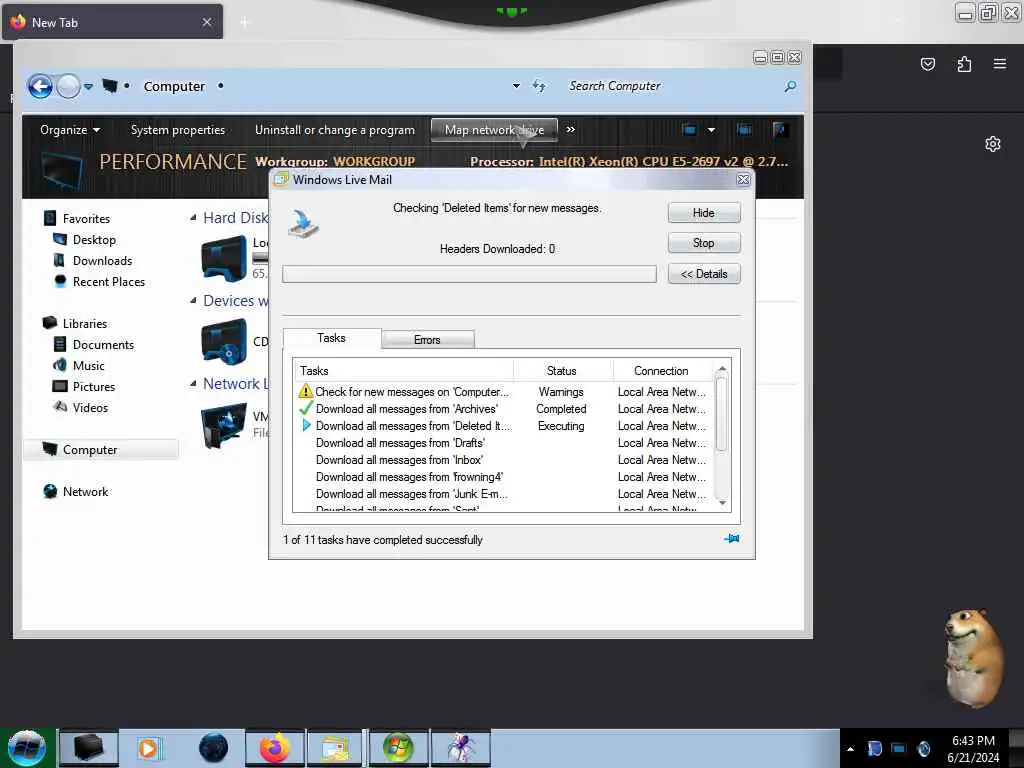This screenshot has width=1024, height=768.
Task: Open the view options dropdown arrow
Action: pyautogui.click(x=711, y=129)
